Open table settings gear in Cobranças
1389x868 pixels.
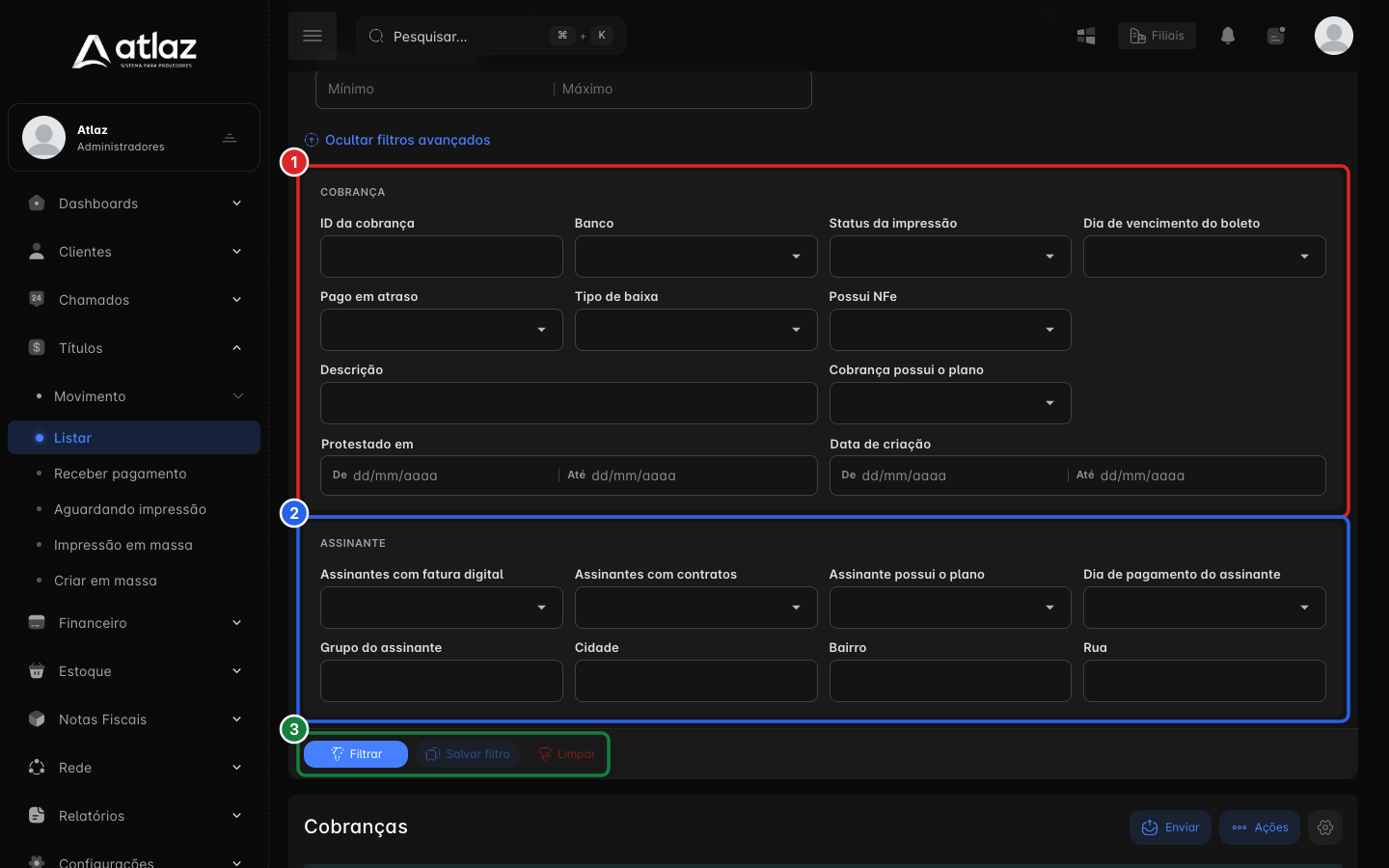(x=1325, y=827)
